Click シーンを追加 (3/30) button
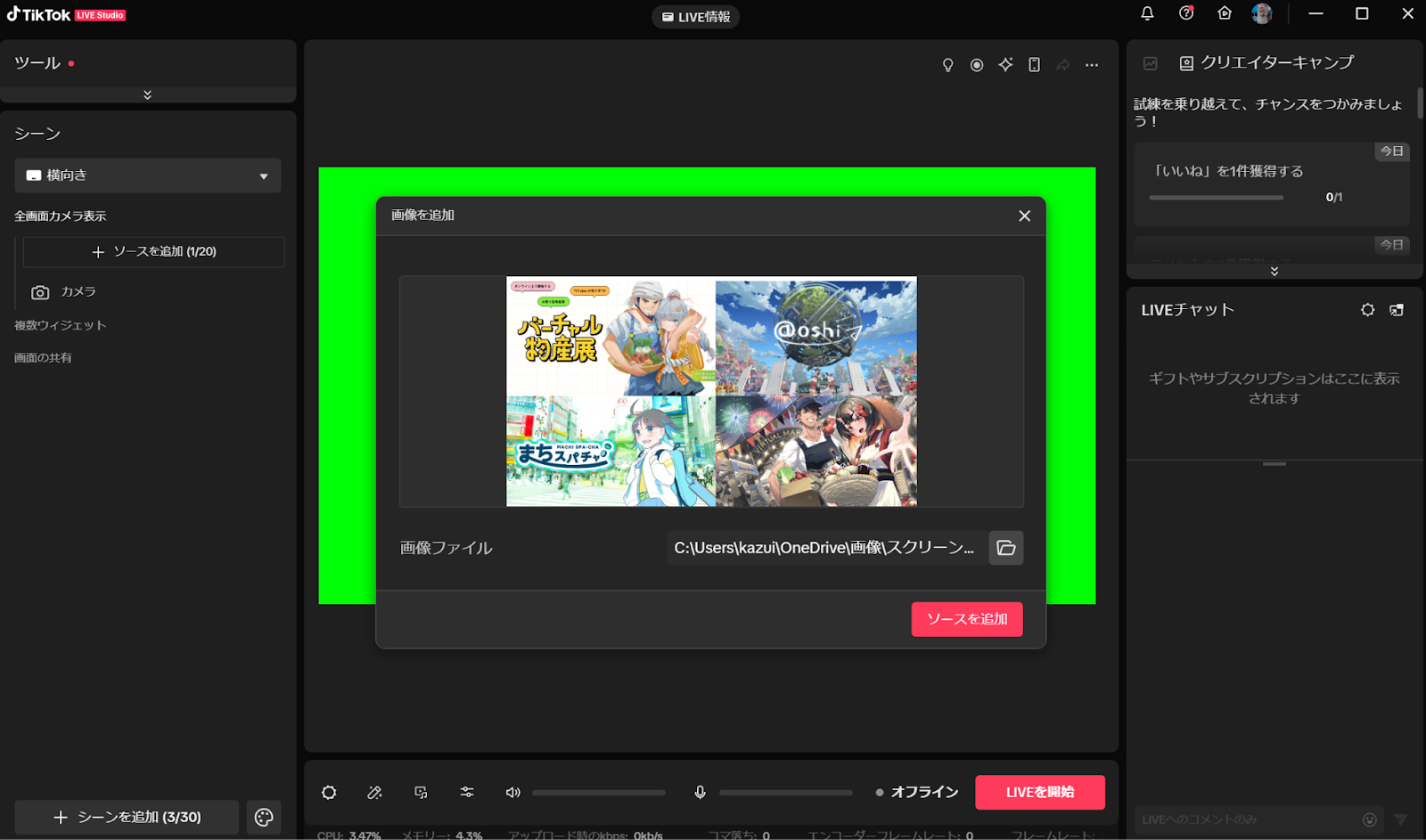1426x840 pixels. coord(127,817)
